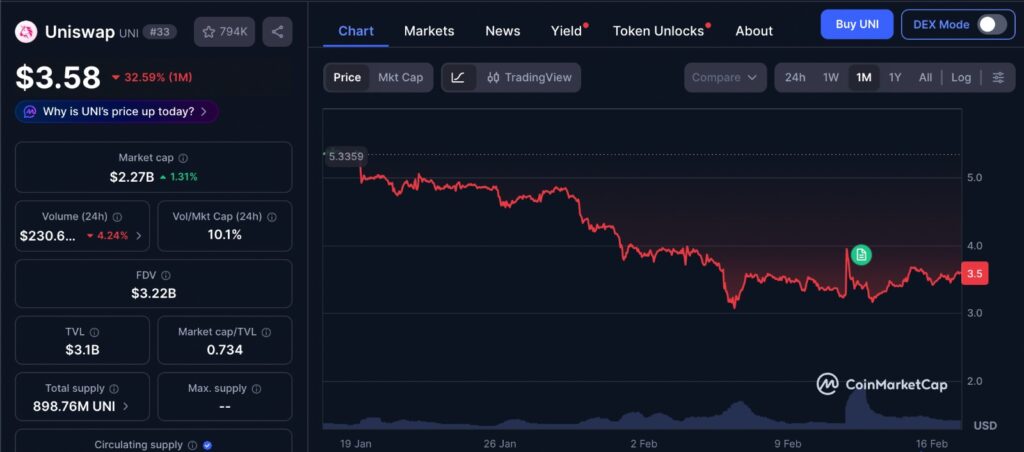Viewport: 1024px width, 452px height.
Task: Click the star watchlist button showing 794K
Action: pos(225,32)
